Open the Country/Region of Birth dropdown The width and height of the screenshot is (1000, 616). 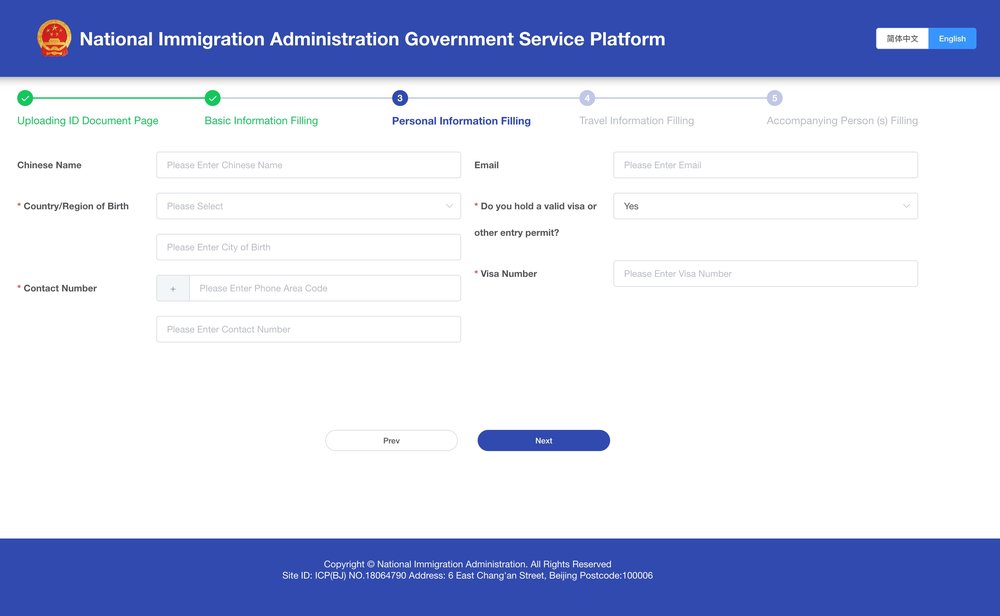click(307, 205)
